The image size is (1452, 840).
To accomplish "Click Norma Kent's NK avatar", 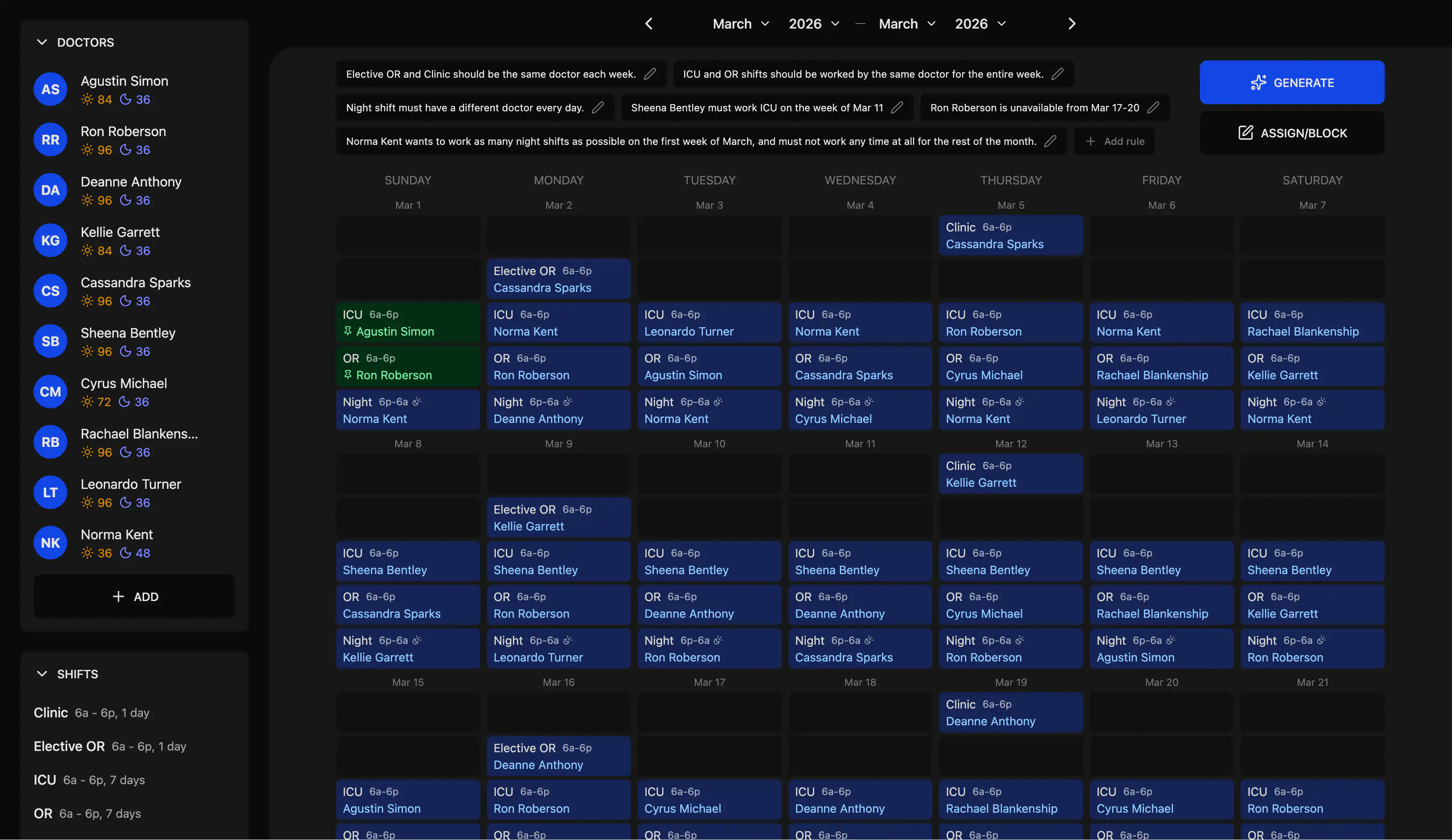I will 50,542.
